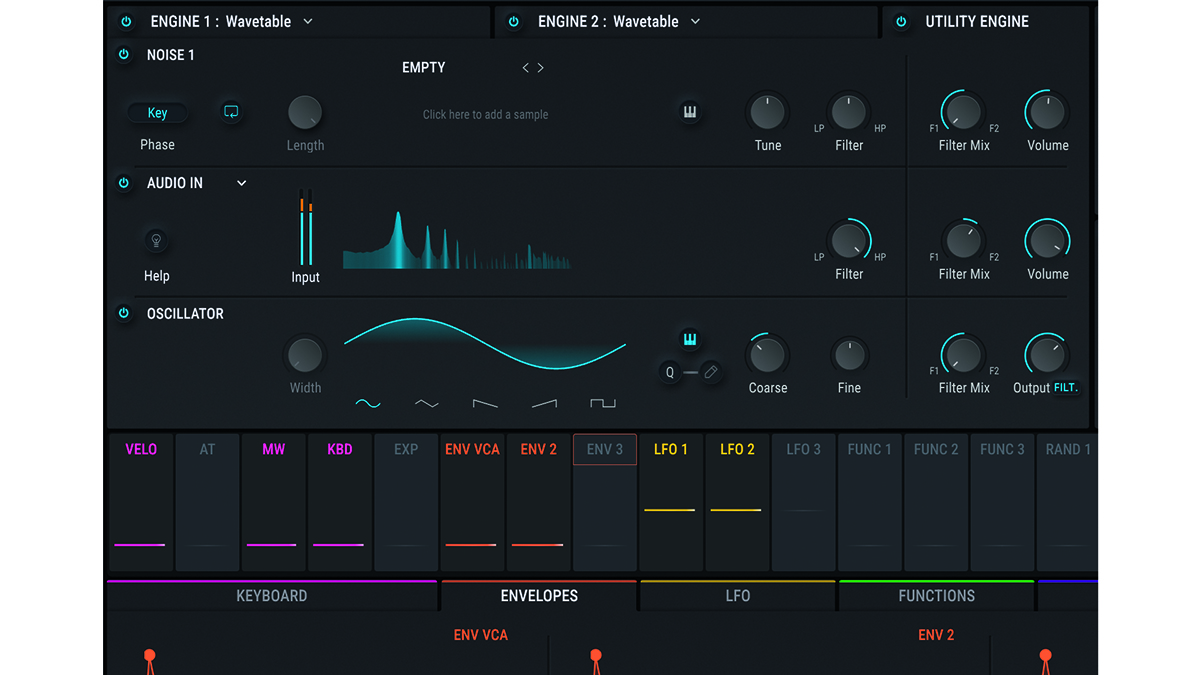The image size is (1200, 675).
Task: Click the pencil edit icon in Oscillator
Action: (x=711, y=372)
